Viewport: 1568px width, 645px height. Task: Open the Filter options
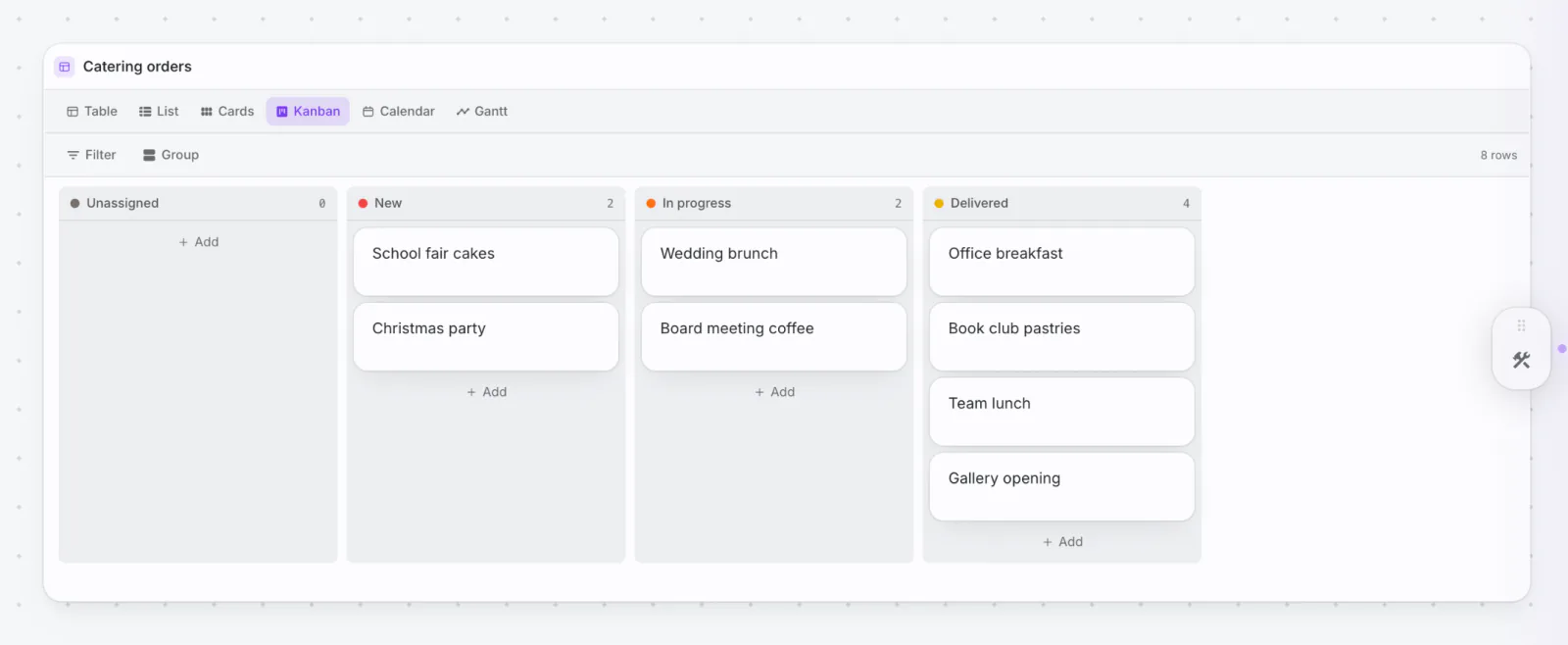pos(91,155)
